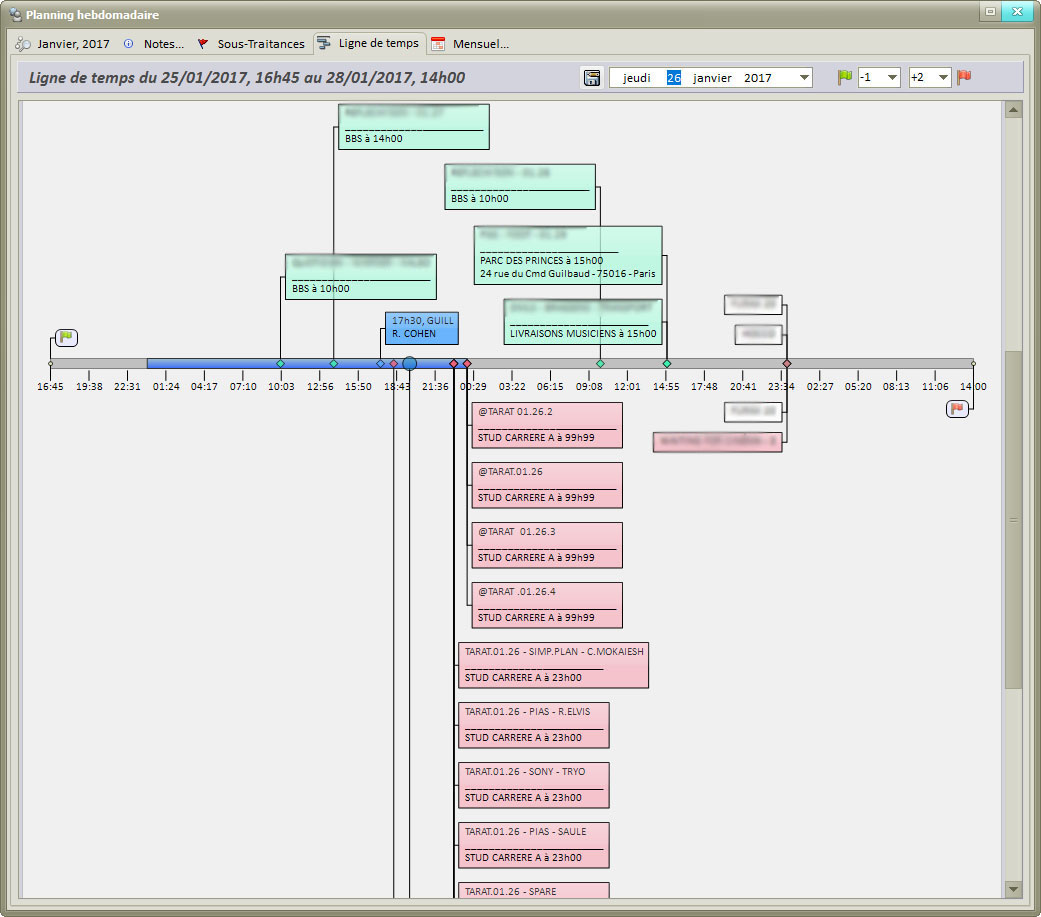Click green start flag marker on timeline
Image resolution: width=1041 pixels, height=917 pixels.
click(66, 338)
